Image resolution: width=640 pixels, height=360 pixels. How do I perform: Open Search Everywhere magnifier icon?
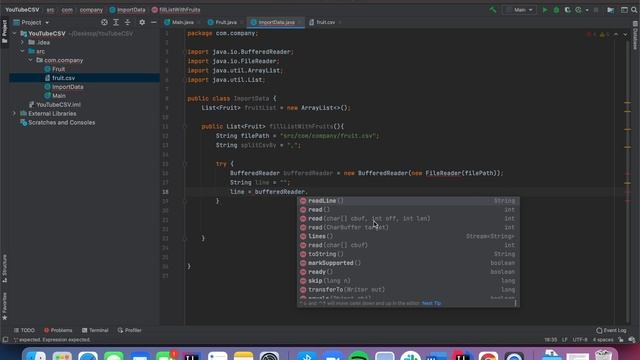coord(634,10)
